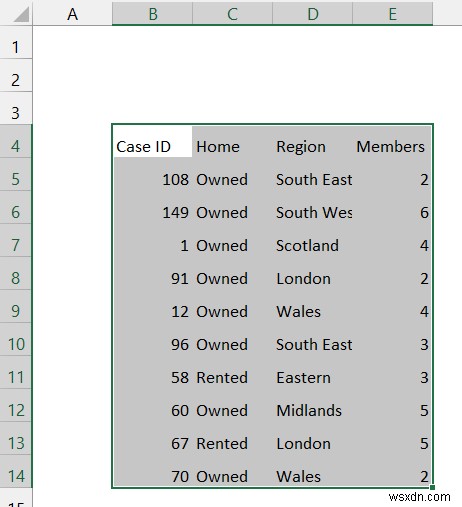462x507 pixels.
Task: Click the row 1 header
Action: (16, 46)
